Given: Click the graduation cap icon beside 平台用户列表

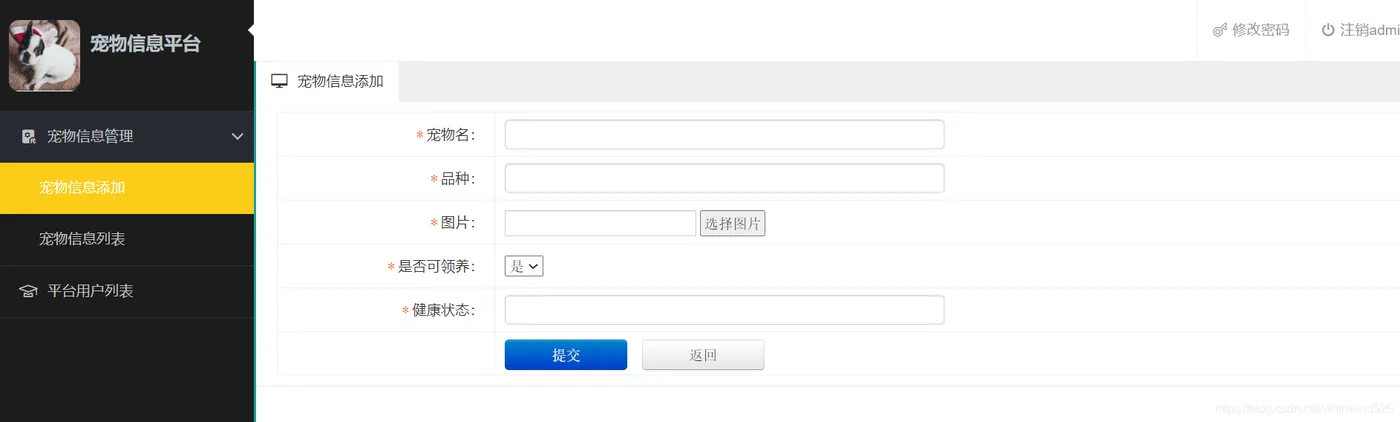Looking at the screenshot, I should [x=29, y=291].
